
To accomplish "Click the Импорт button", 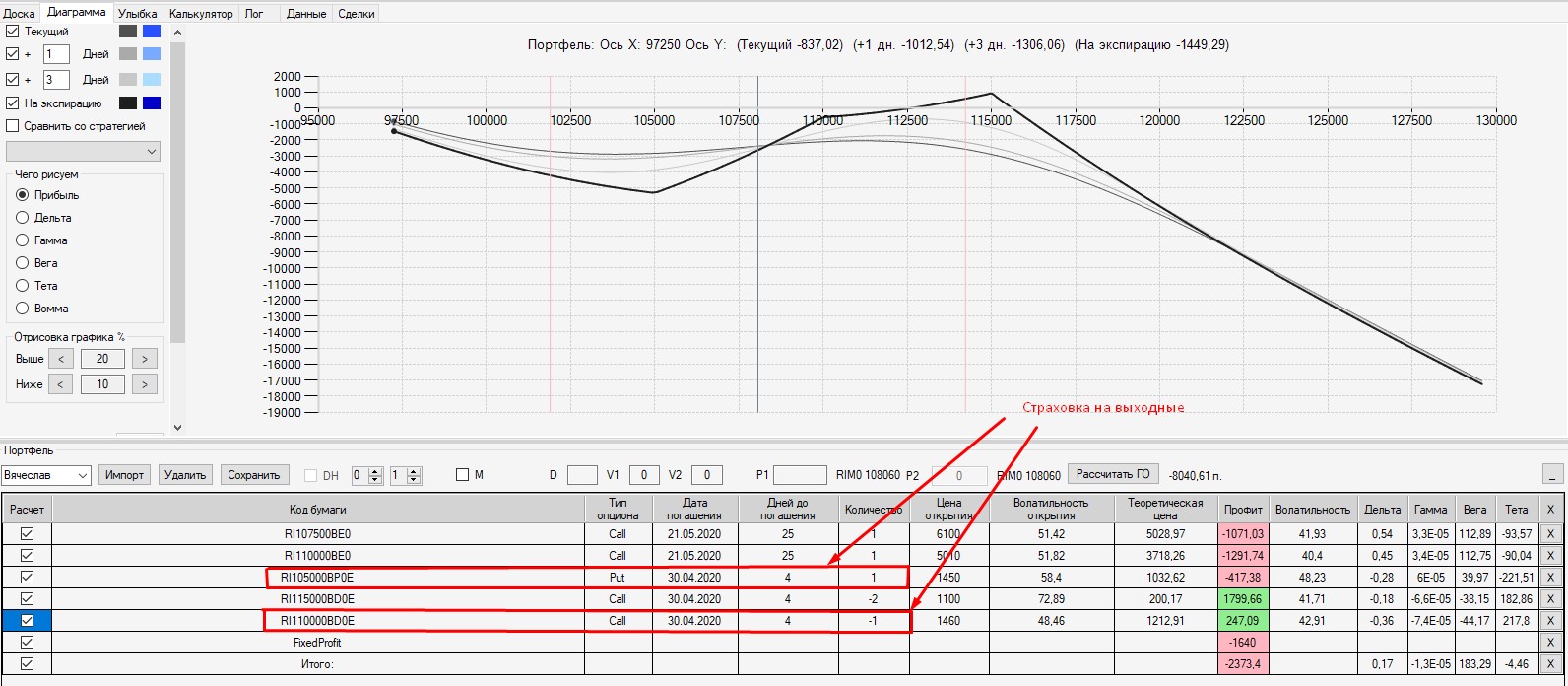I will pyautogui.click(x=125, y=475).
